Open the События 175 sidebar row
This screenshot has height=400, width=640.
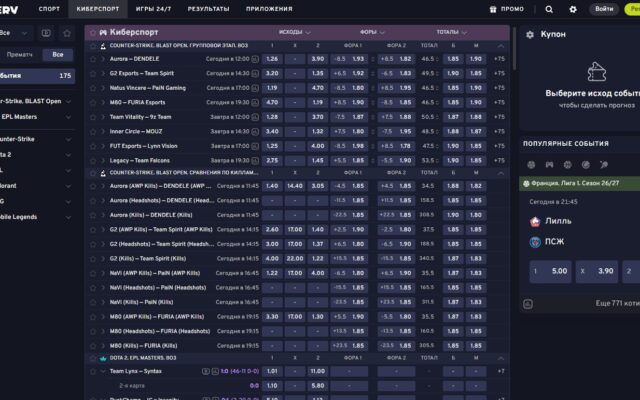[37, 76]
